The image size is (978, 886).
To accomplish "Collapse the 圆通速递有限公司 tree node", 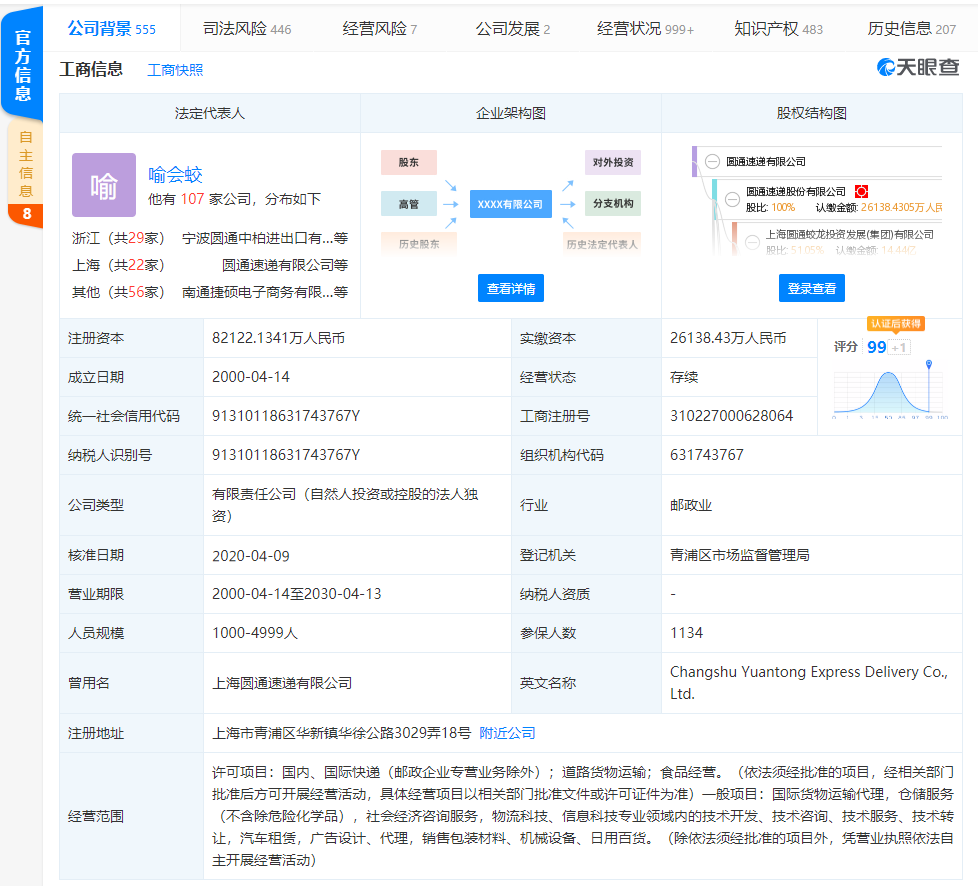I will coord(712,161).
